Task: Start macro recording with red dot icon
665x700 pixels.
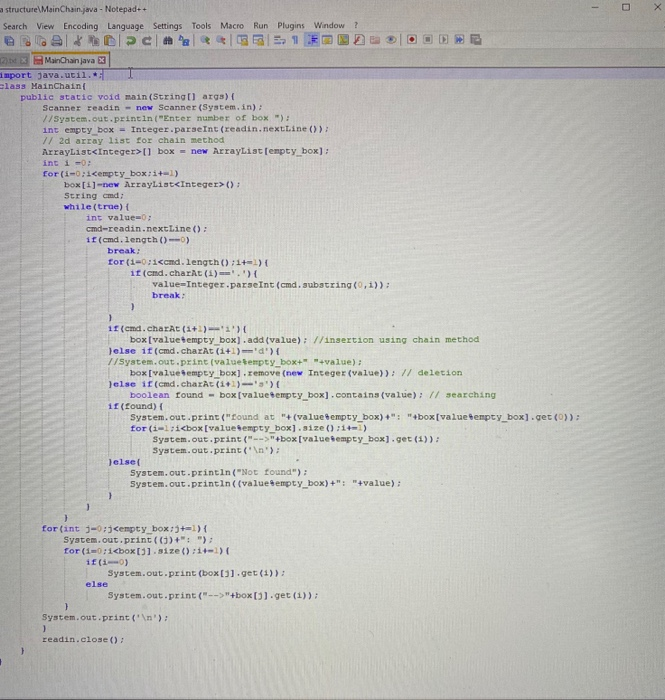Action: coord(411,40)
